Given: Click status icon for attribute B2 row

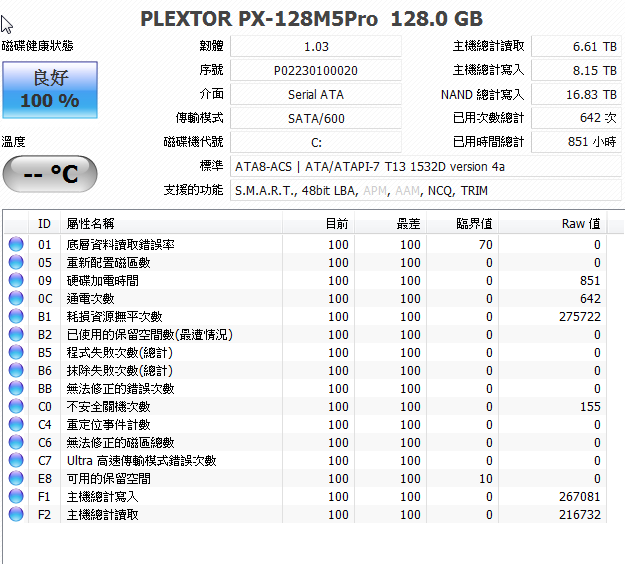Looking at the screenshot, I should [16, 334].
